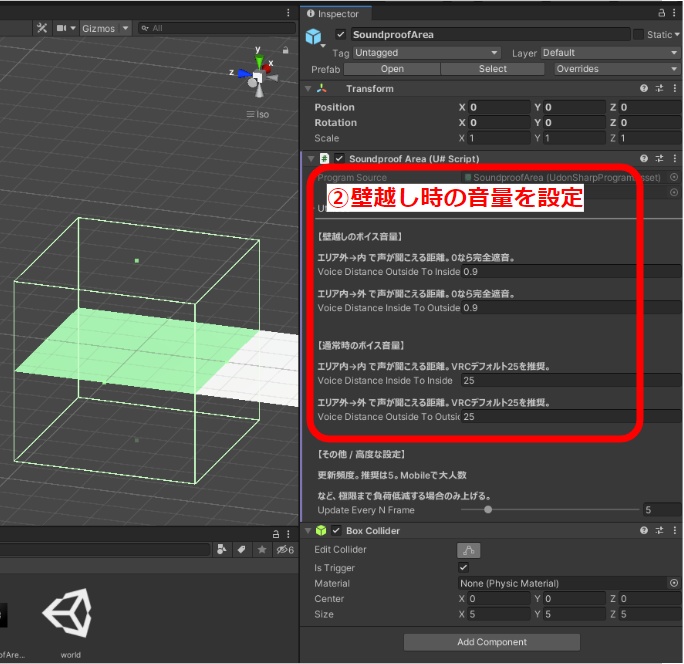This screenshot has height=664, width=684.
Task: Click Box Collider Center X field
Action: [499, 599]
